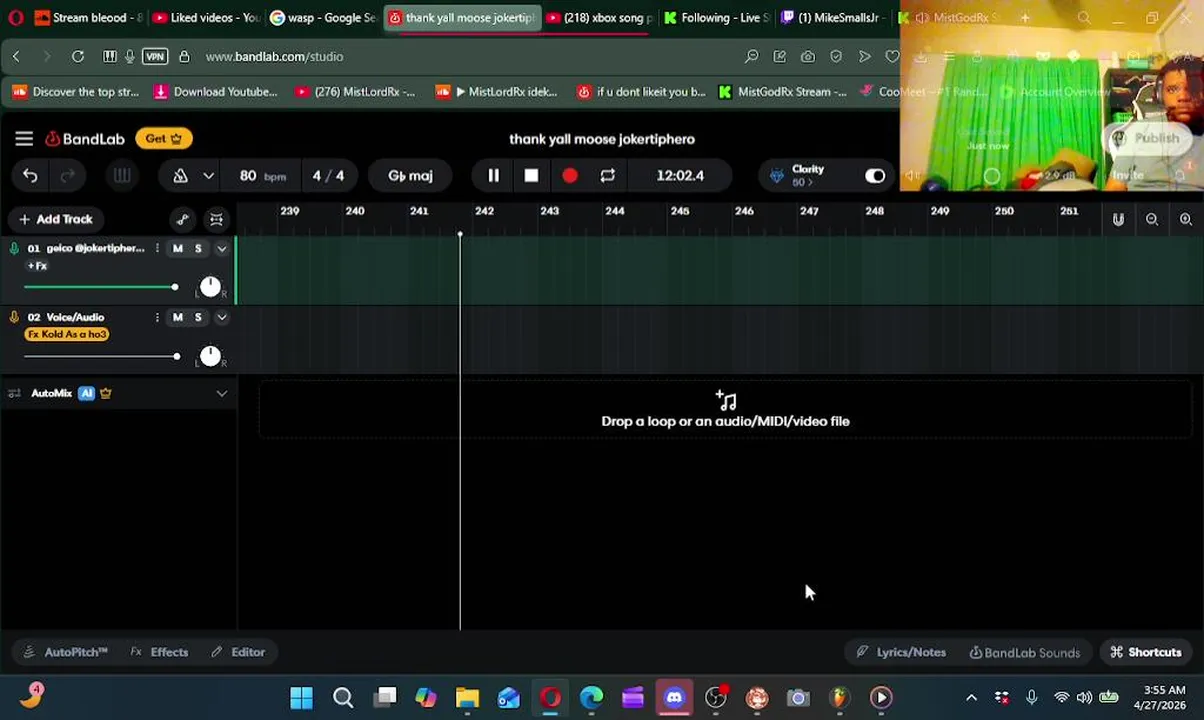The width and height of the screenshot is (1204, 720).
Task: Switch off the Clarity mastering toggle
Action: pos(875,176)
